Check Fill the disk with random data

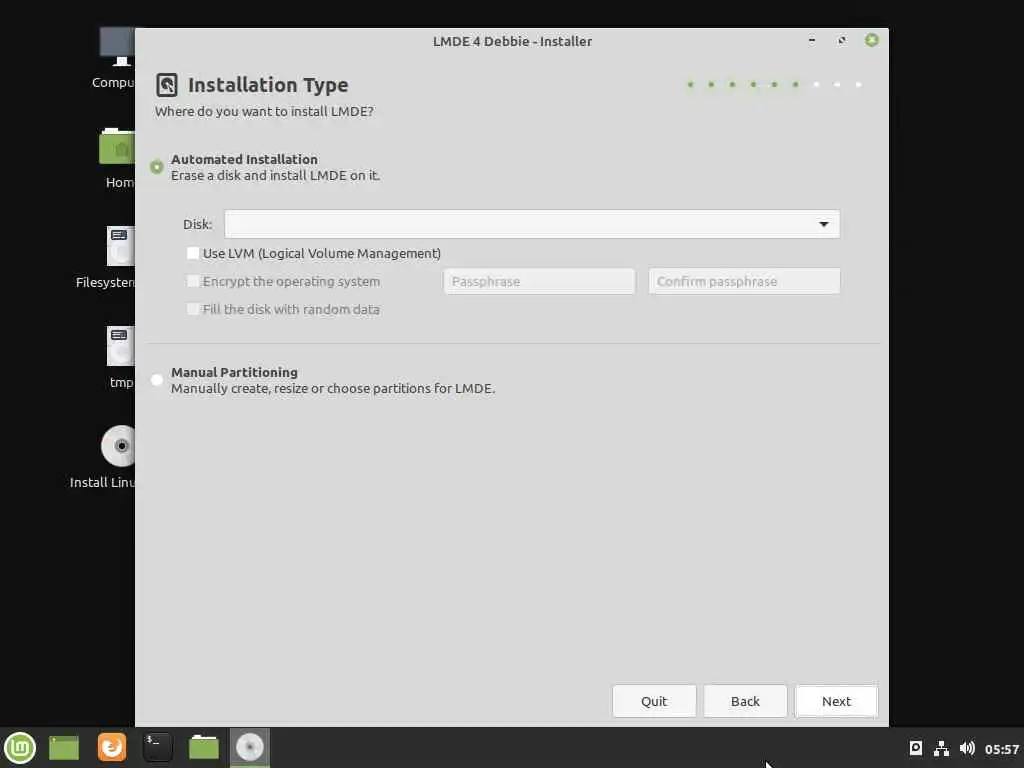pyautogui.click(x=193, y=309)
